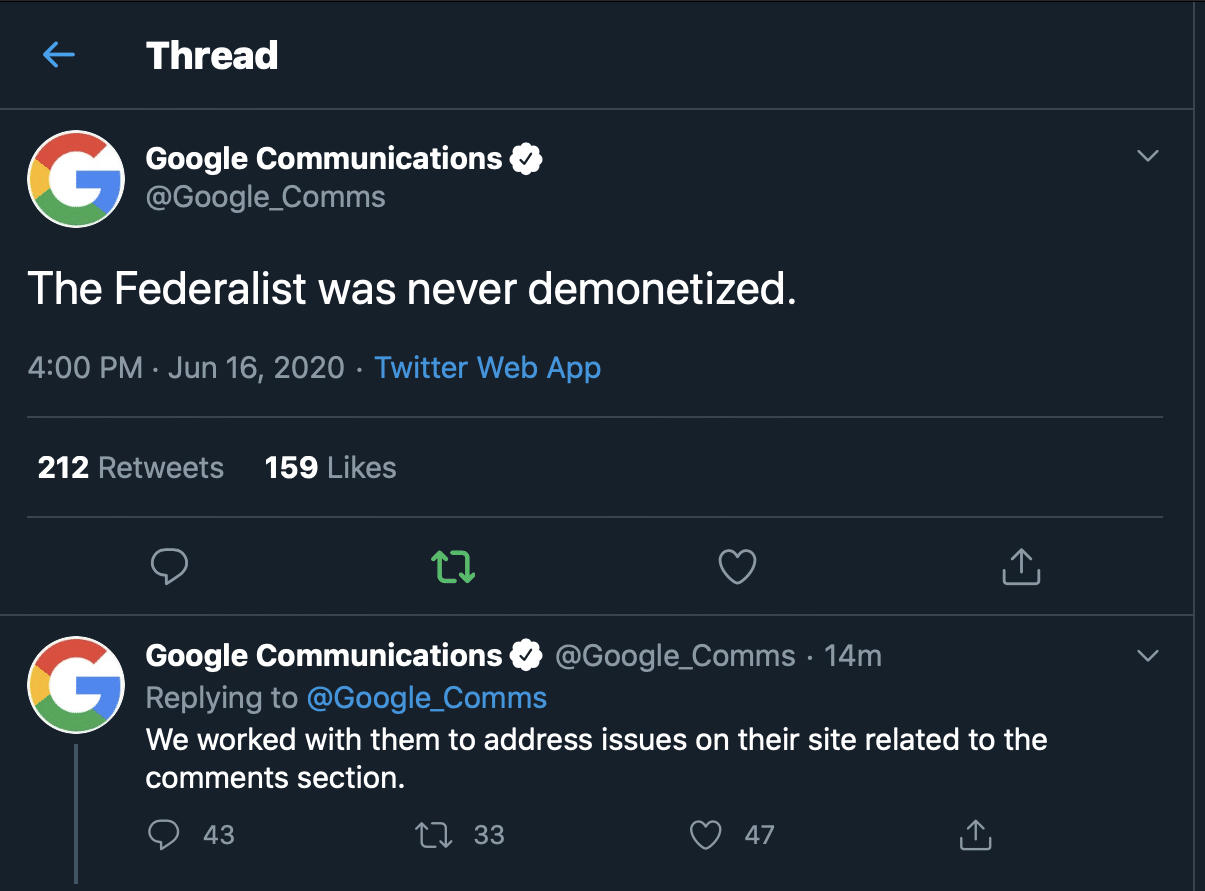The height and width of the screenshot is (891, 1205).
Task: Like the main Federalist tweet
Action: pos(737,568)
